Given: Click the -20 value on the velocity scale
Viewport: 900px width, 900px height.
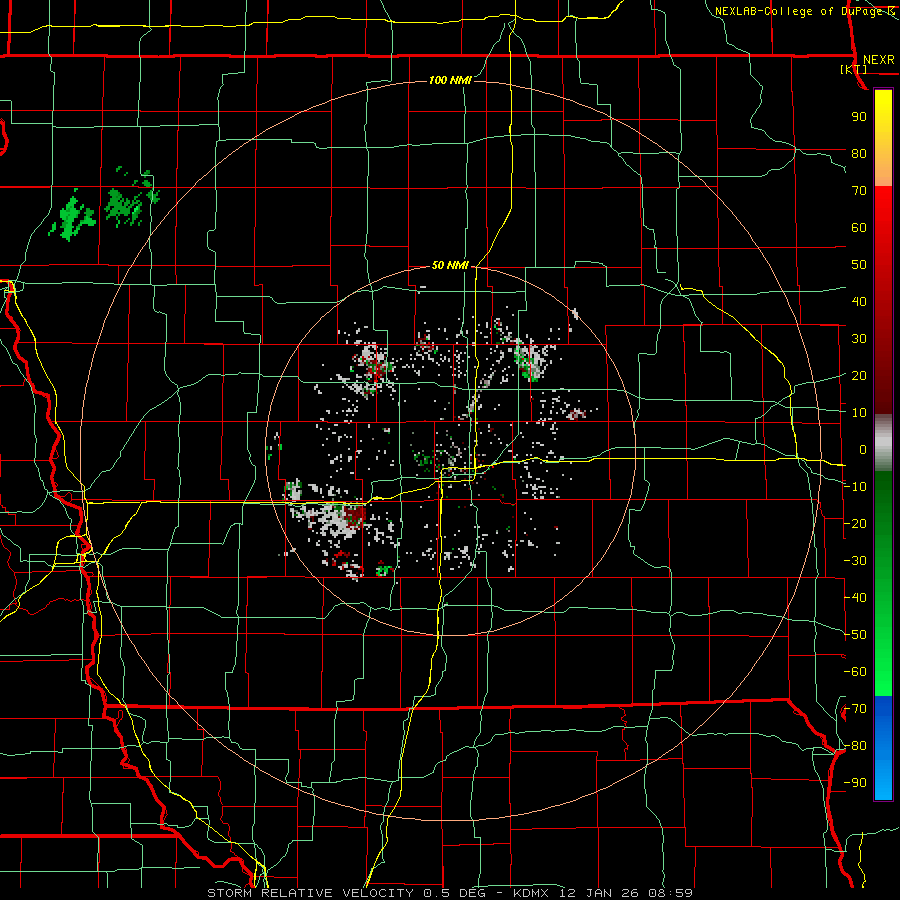Looking at the screenshot, I should [x=855, y=524].
